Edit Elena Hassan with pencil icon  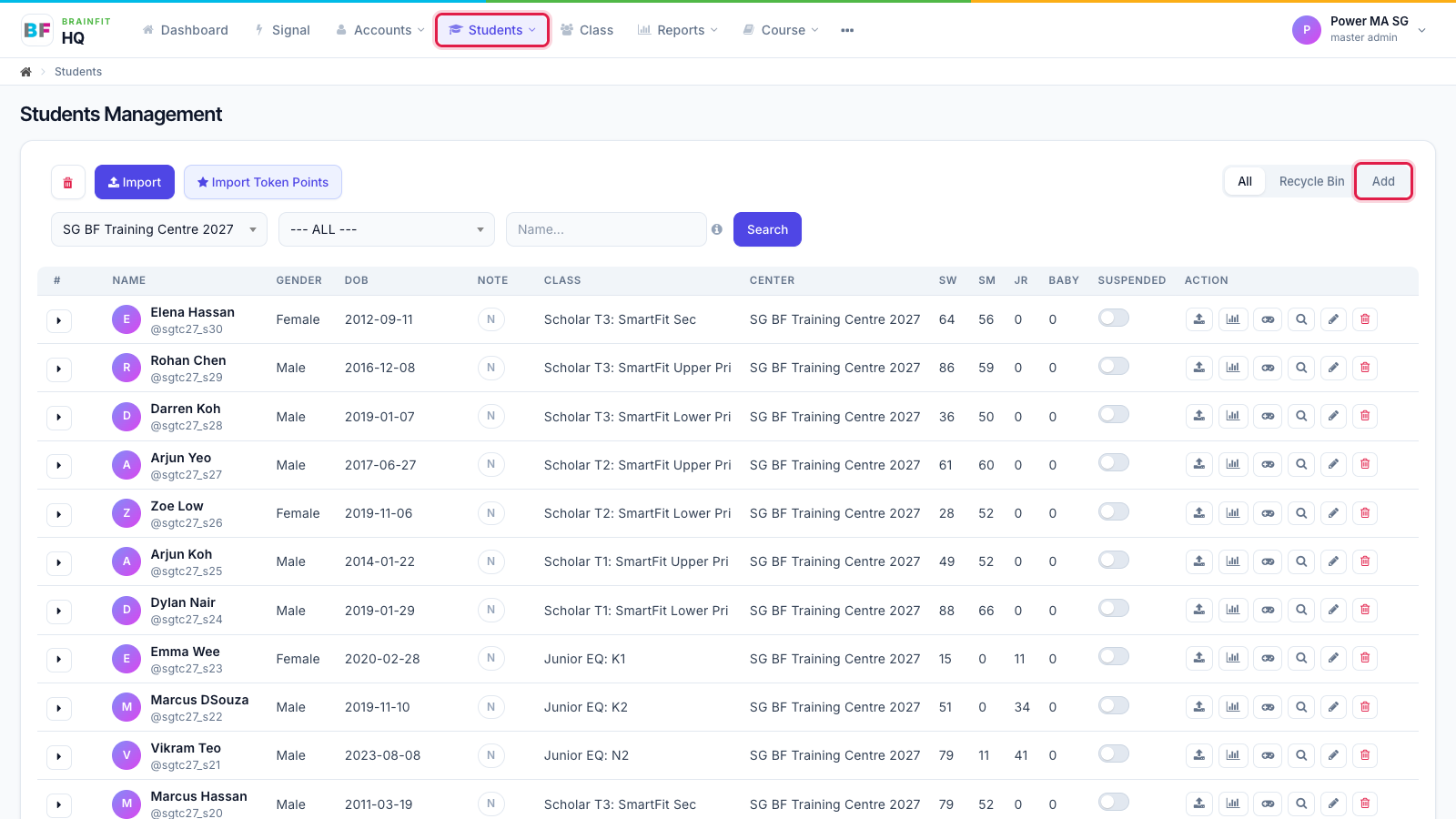coord(1333,319)
